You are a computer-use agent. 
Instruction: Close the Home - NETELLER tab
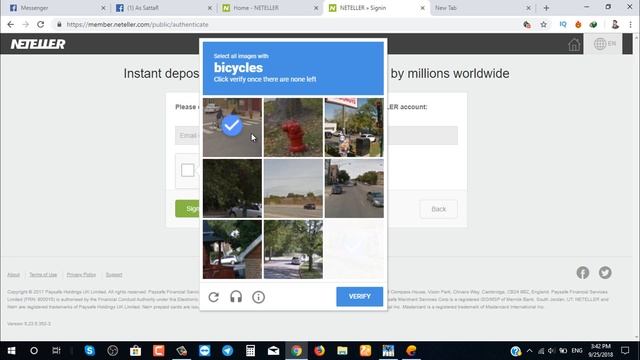click(316, 8)
